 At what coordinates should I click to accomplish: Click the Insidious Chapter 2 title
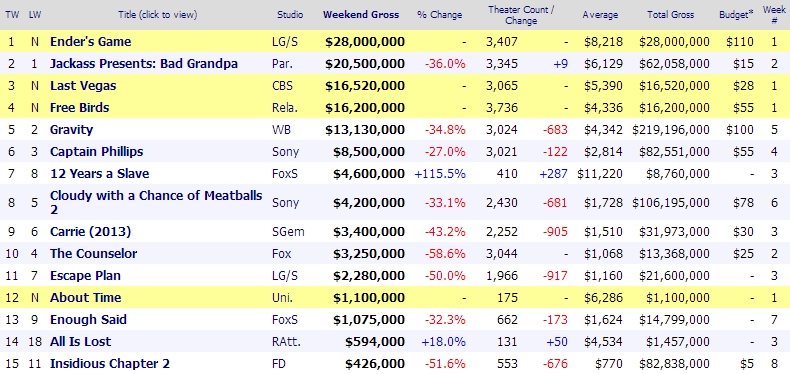click(x=110, y=363)
